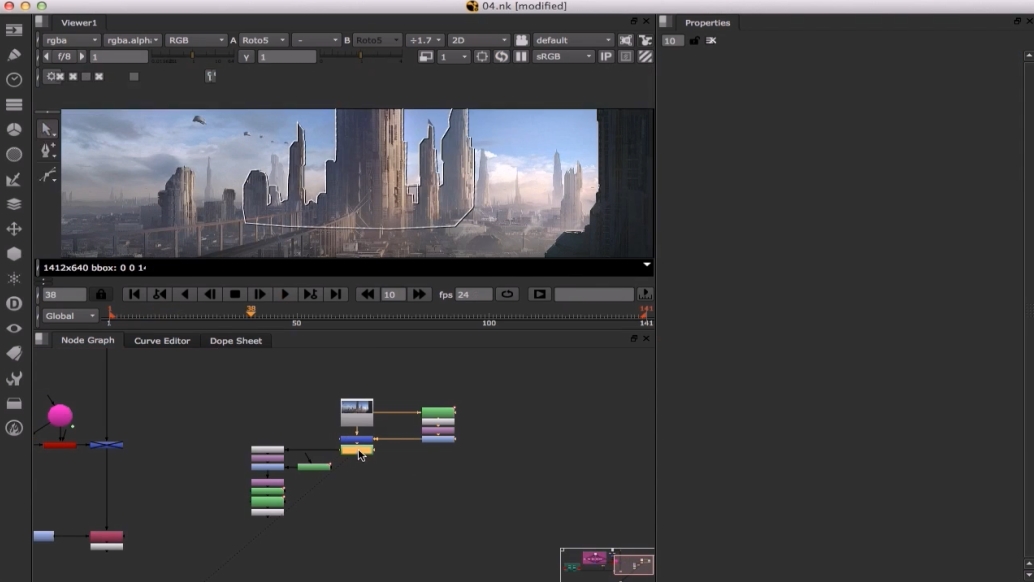1034x582 pixels.
Task: Go to the last frame
Action: point(336,295)
